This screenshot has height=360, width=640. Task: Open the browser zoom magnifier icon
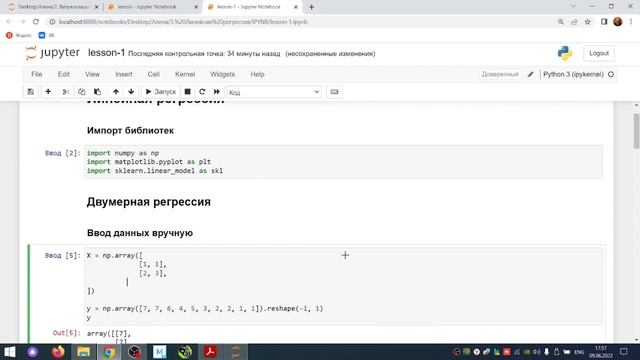(561, 22)
